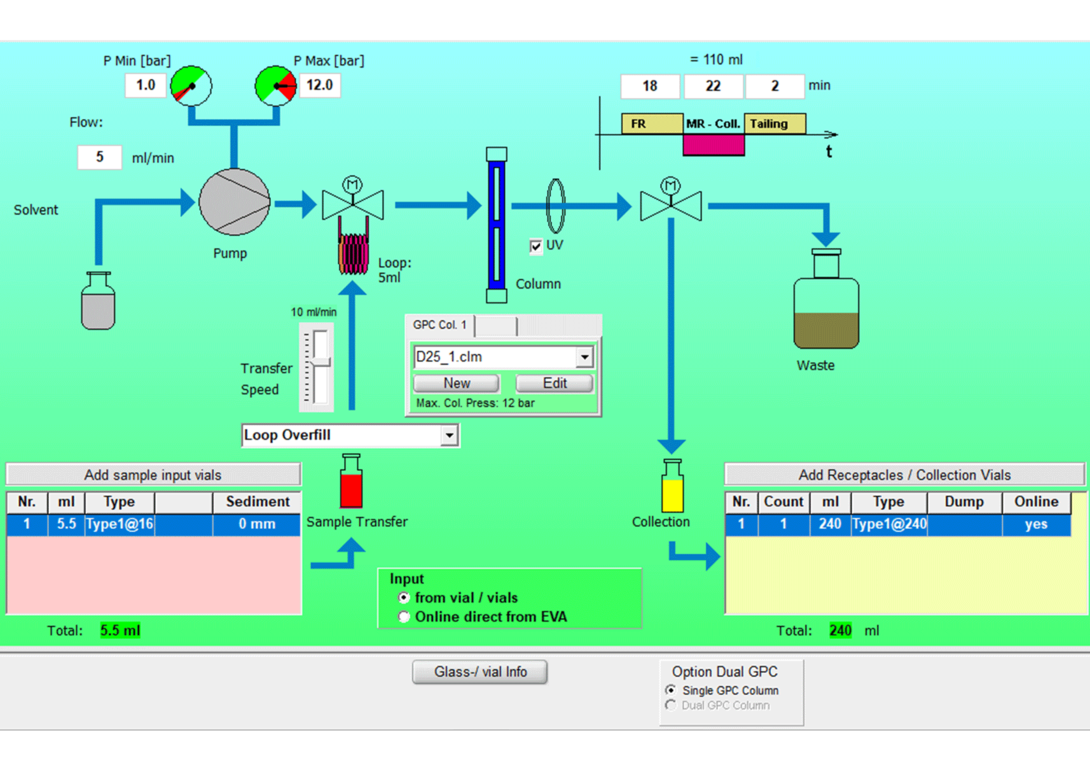The height and width of the screenshot is (770, 1090).
Task: Click the sample total '5.5 ml'
Action: pyautogui.click(x=120, y=630)
